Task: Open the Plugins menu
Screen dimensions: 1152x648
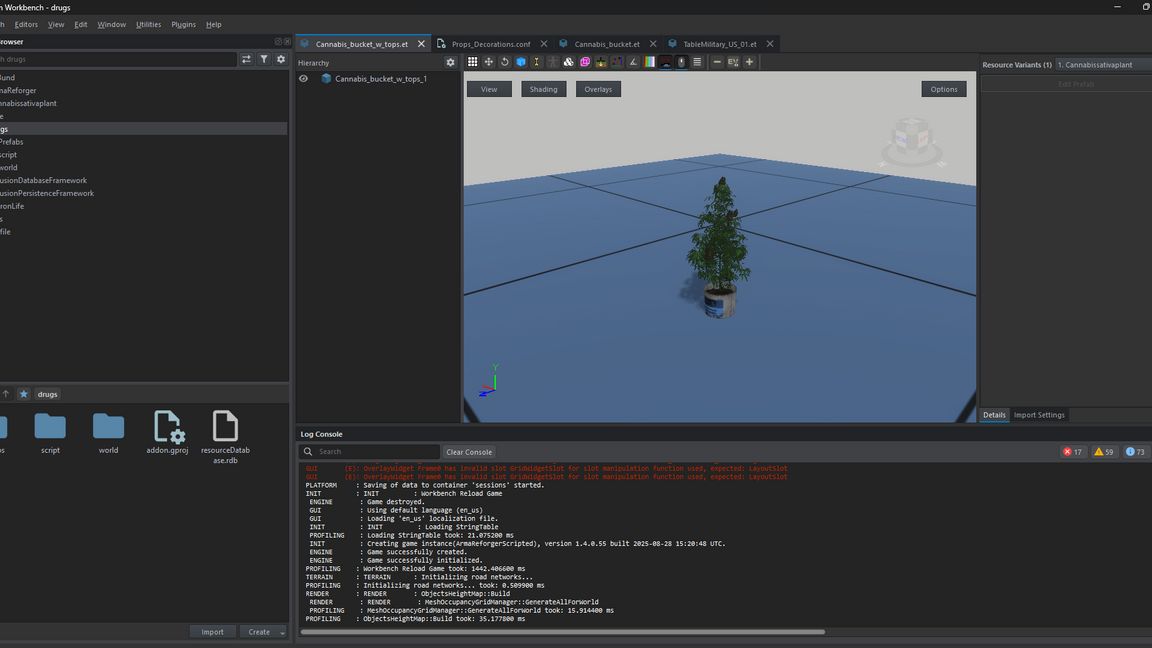Action: click(183, 24)
